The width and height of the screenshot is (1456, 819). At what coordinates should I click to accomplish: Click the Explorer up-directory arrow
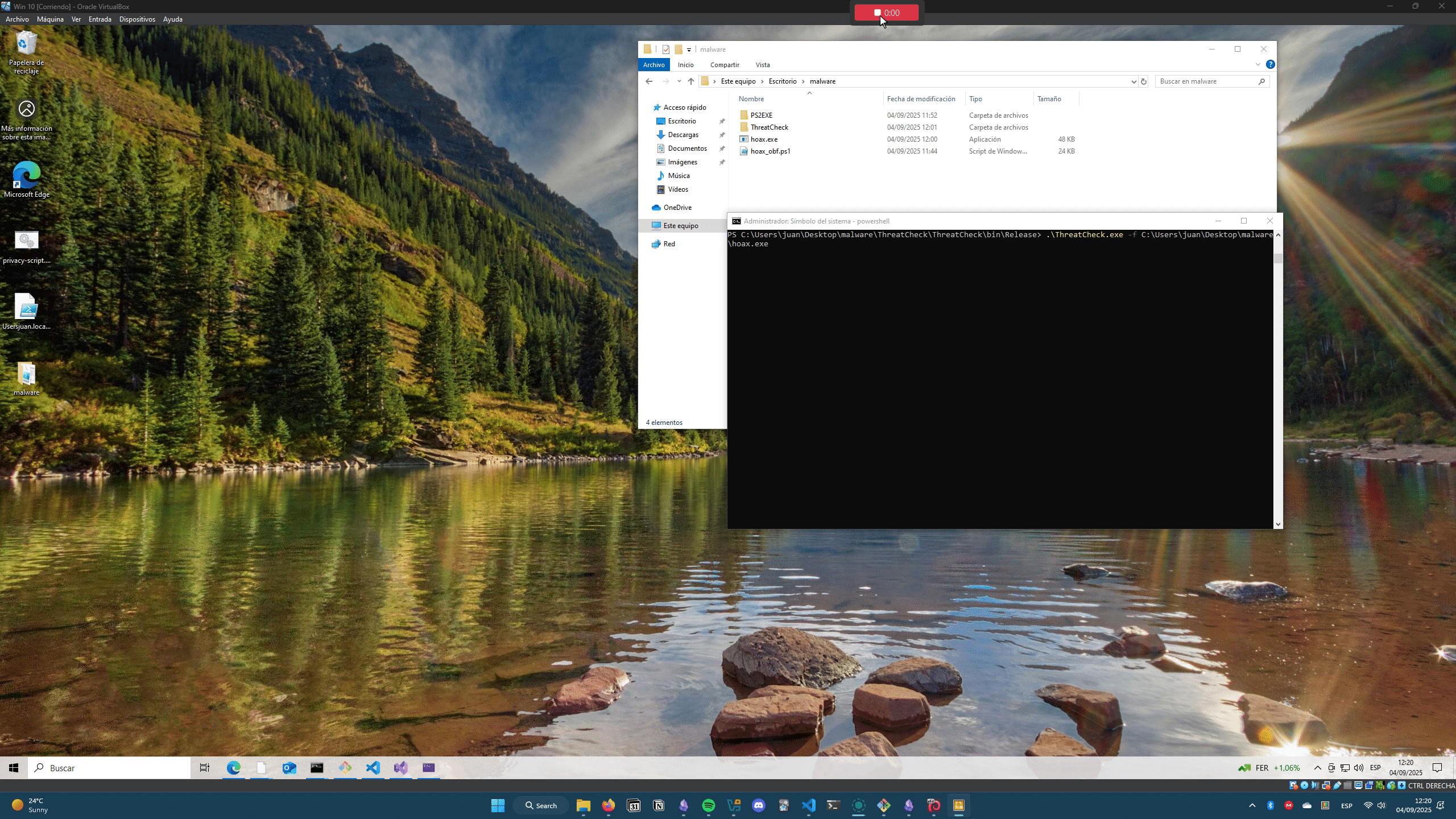tap(691, 81)
